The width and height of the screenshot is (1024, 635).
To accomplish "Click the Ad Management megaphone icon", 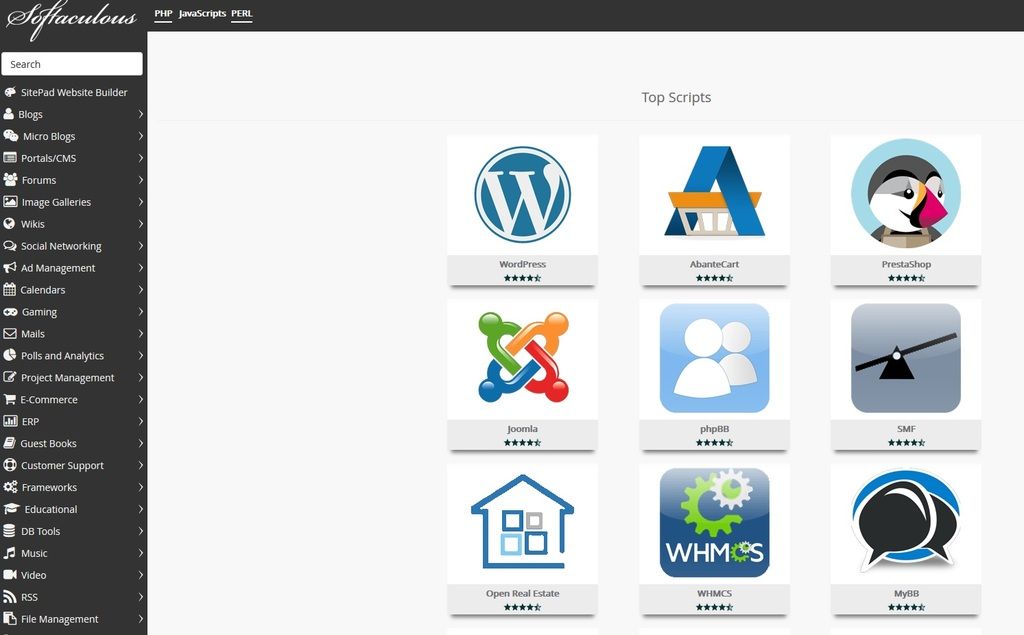I will (x=10, y=268).
